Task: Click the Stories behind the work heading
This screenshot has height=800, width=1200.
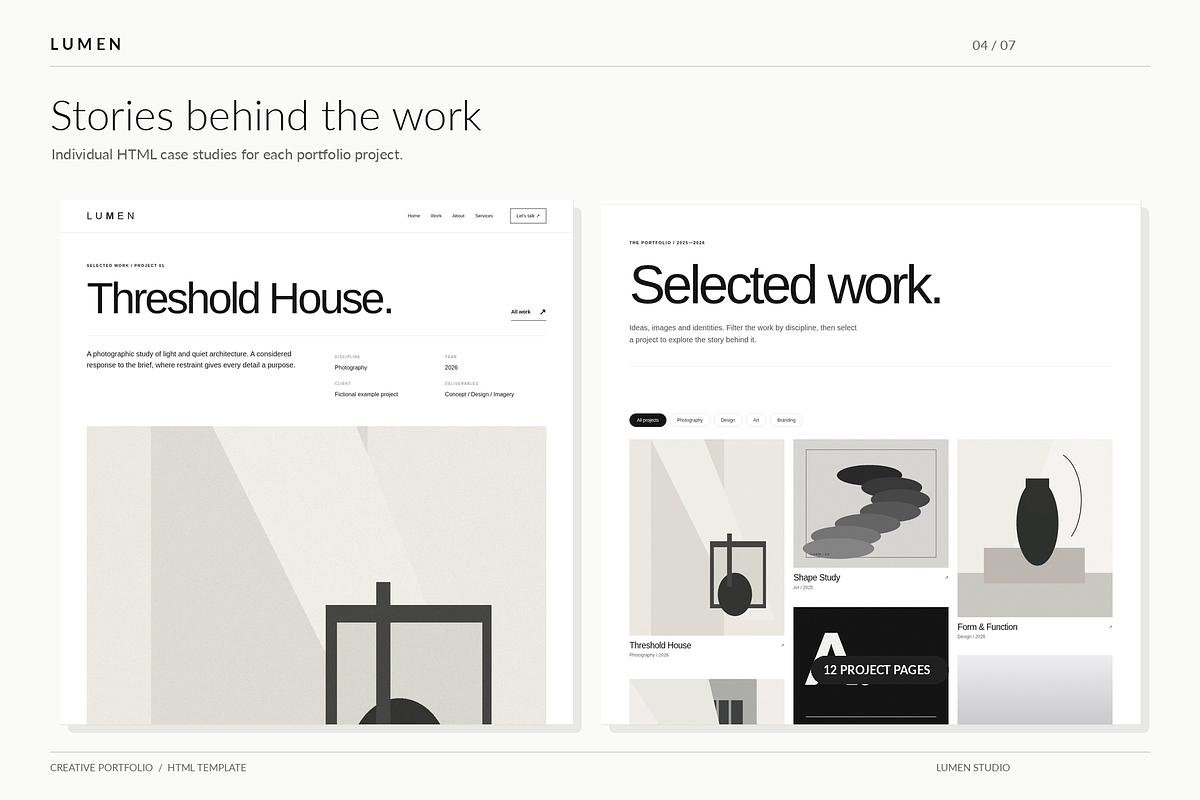Action: pos(266,116)
